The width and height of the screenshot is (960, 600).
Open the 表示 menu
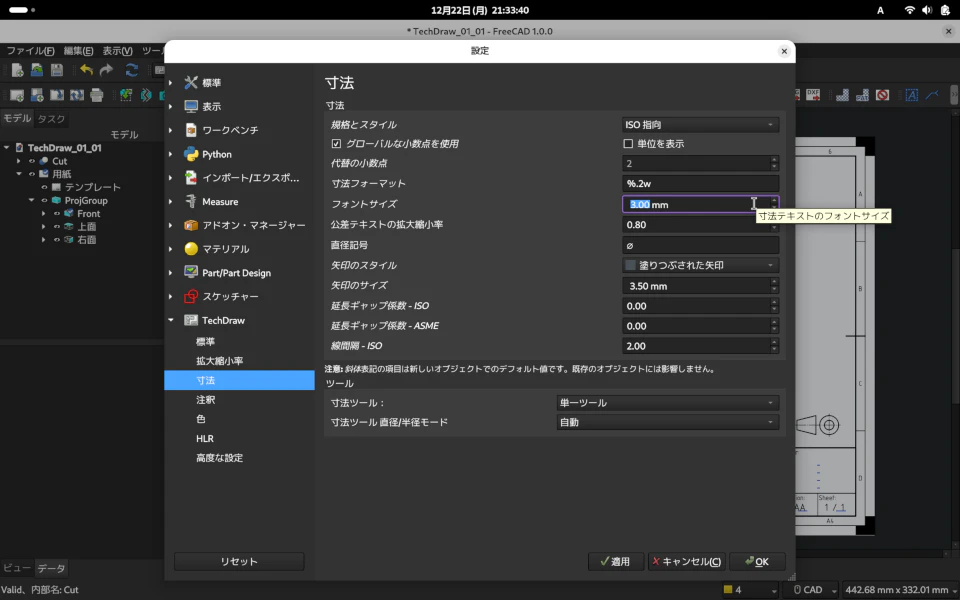pos(117,51)
